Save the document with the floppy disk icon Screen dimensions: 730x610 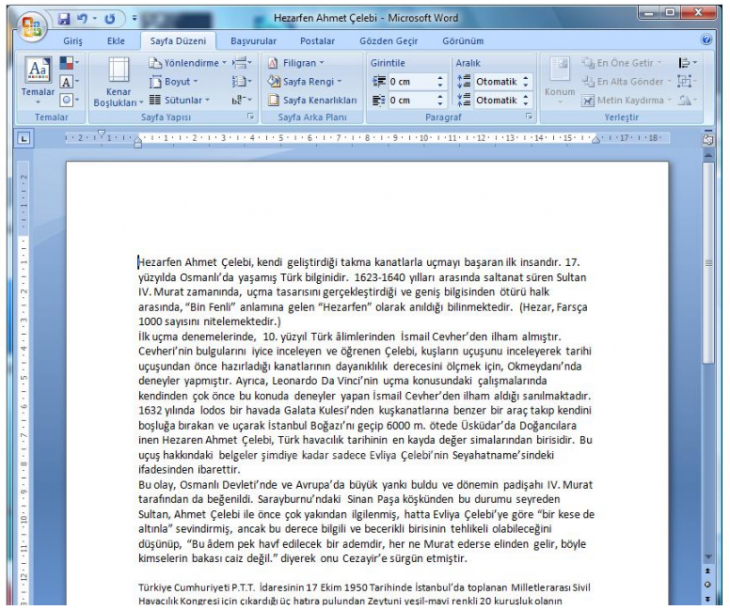click(x=63, y=19)
